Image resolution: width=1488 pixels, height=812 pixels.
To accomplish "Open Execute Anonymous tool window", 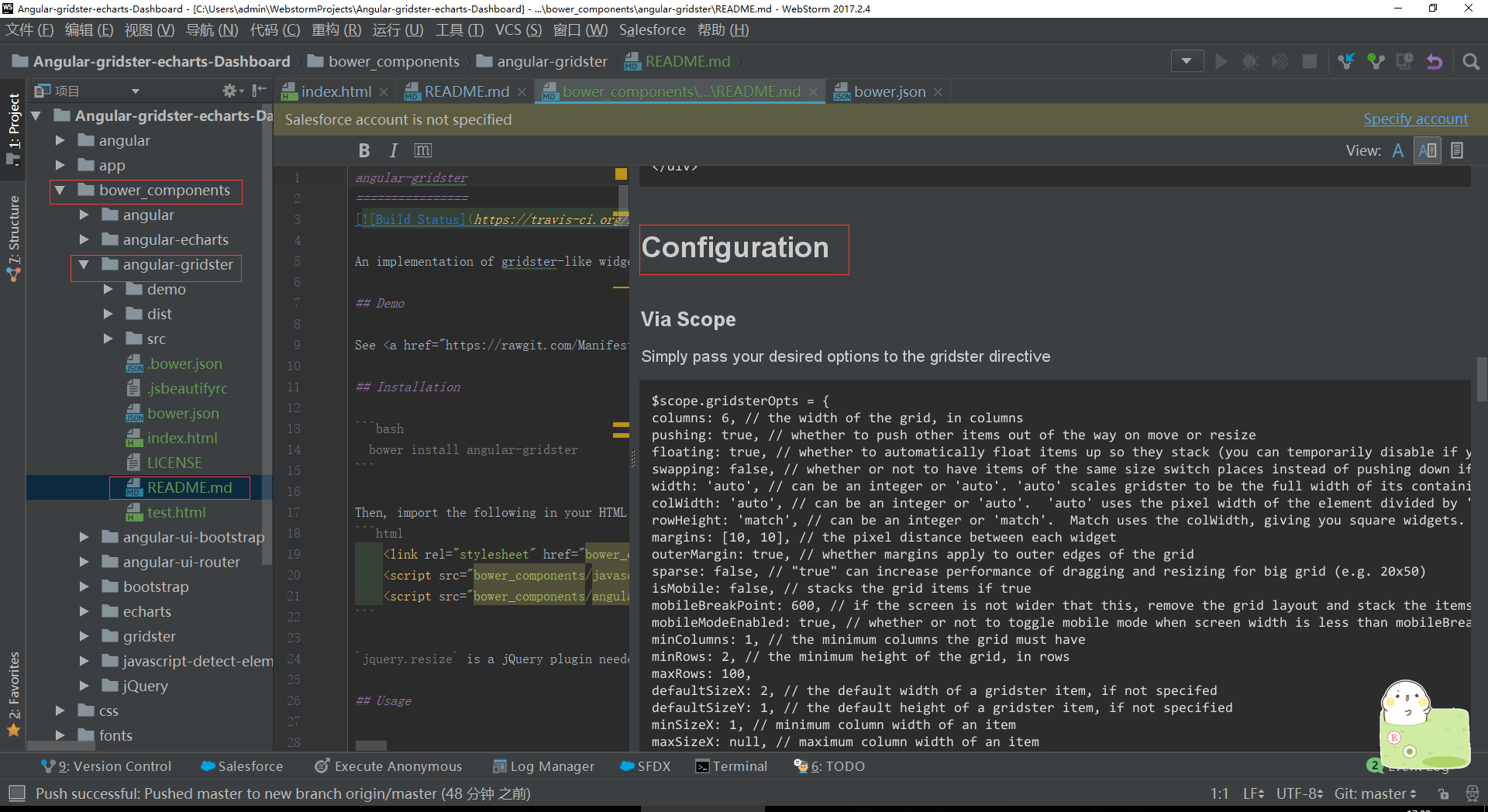I will point(388,766).
